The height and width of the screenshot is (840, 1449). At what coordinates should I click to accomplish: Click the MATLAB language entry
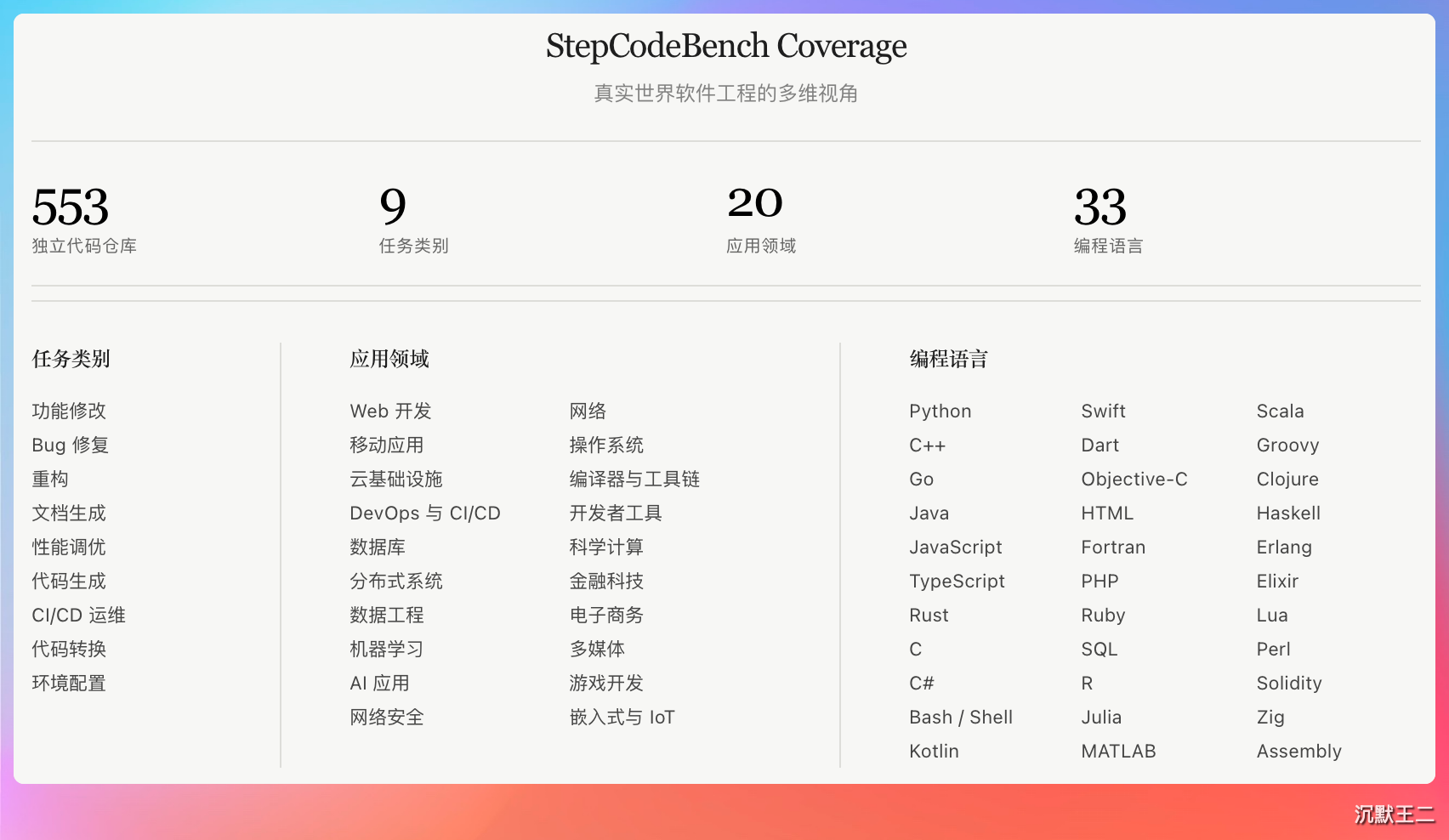click(x=1119, y=751)
